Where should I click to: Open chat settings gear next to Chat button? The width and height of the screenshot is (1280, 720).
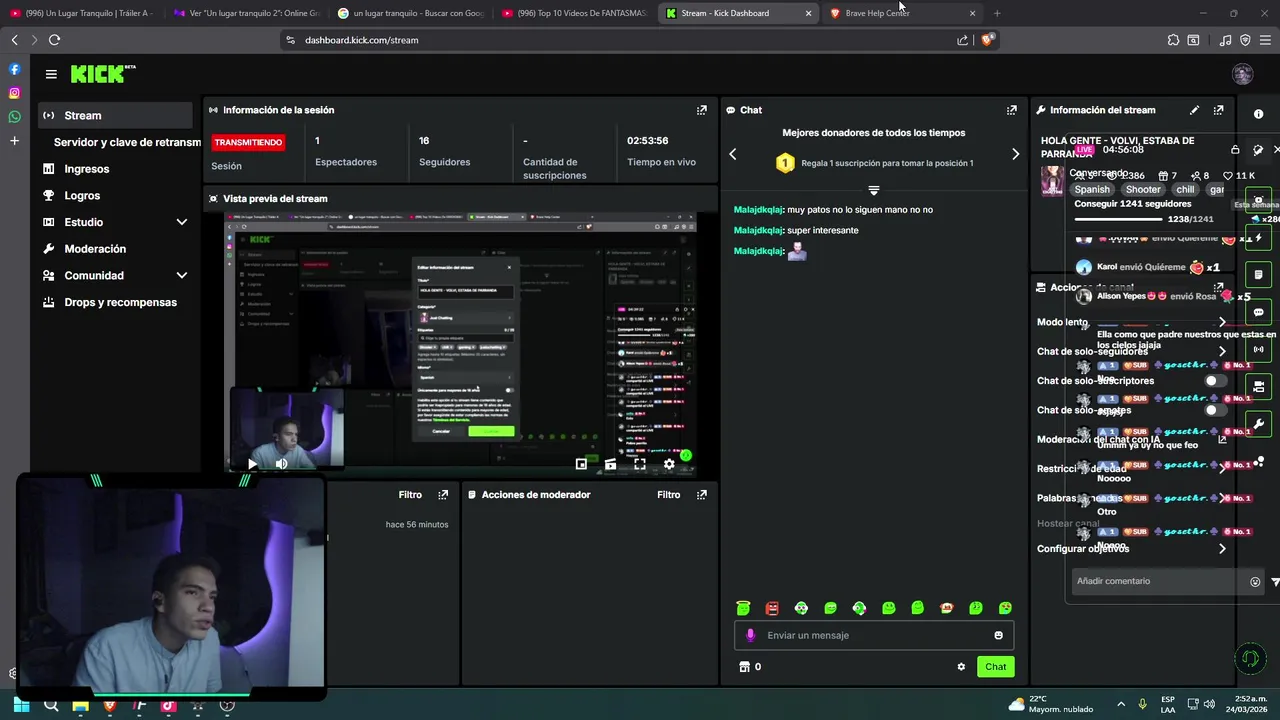[961, 667]
